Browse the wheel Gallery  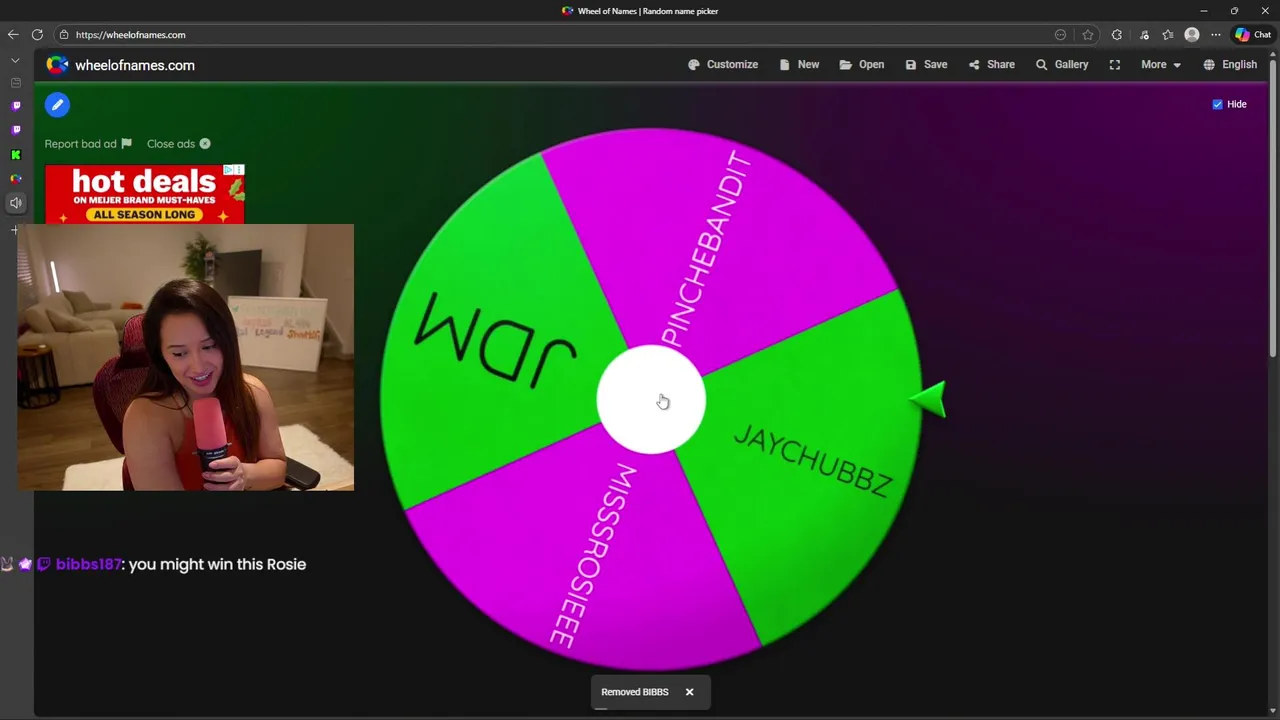coord(1061,65)
